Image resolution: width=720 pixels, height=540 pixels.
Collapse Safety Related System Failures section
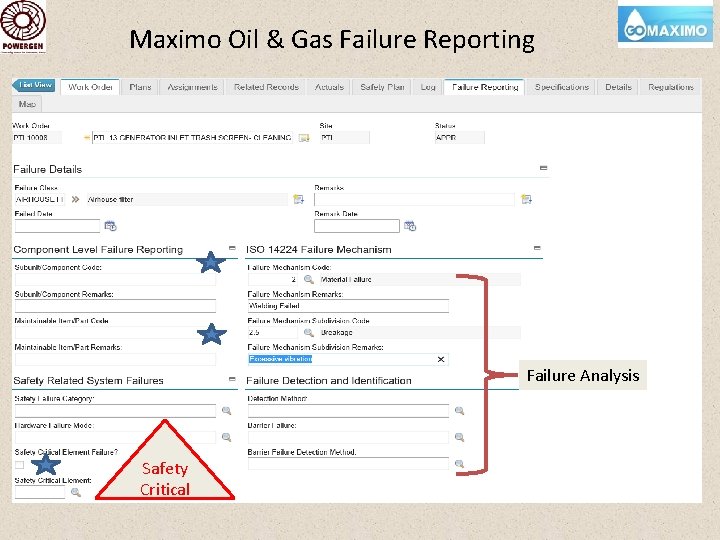click(x=232, y=379)
